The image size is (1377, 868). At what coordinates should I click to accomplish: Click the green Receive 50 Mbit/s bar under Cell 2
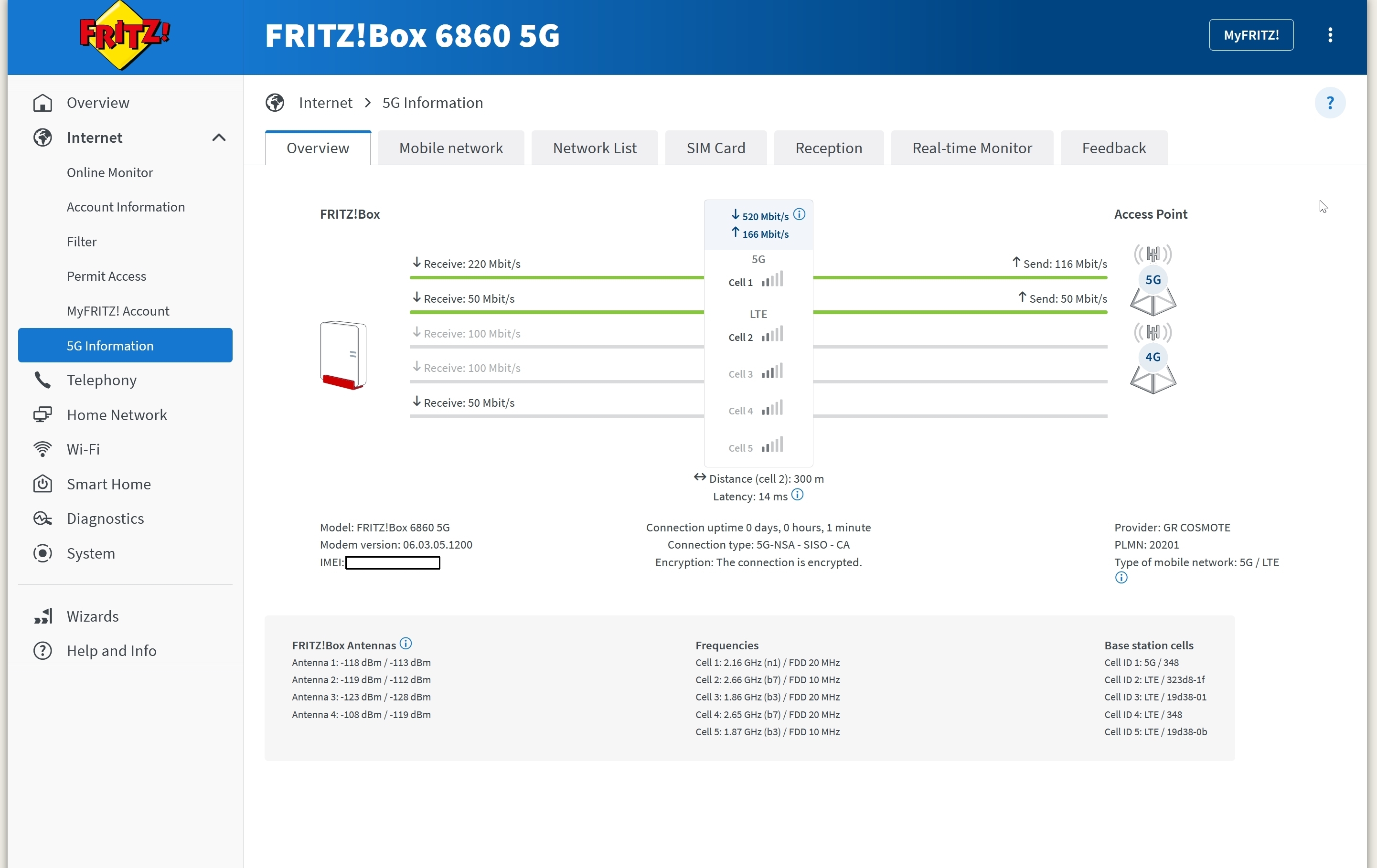pyautogui.click(x=556, y=312)
